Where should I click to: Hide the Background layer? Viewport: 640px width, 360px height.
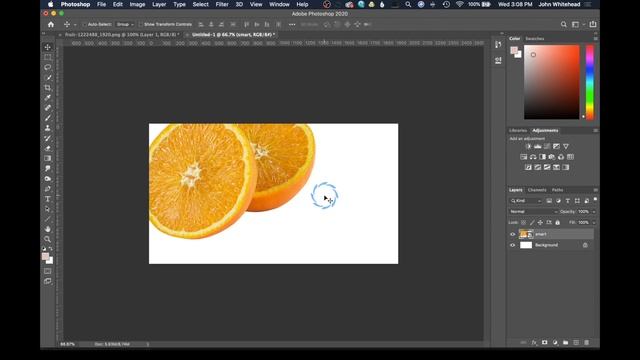[513, 245]
